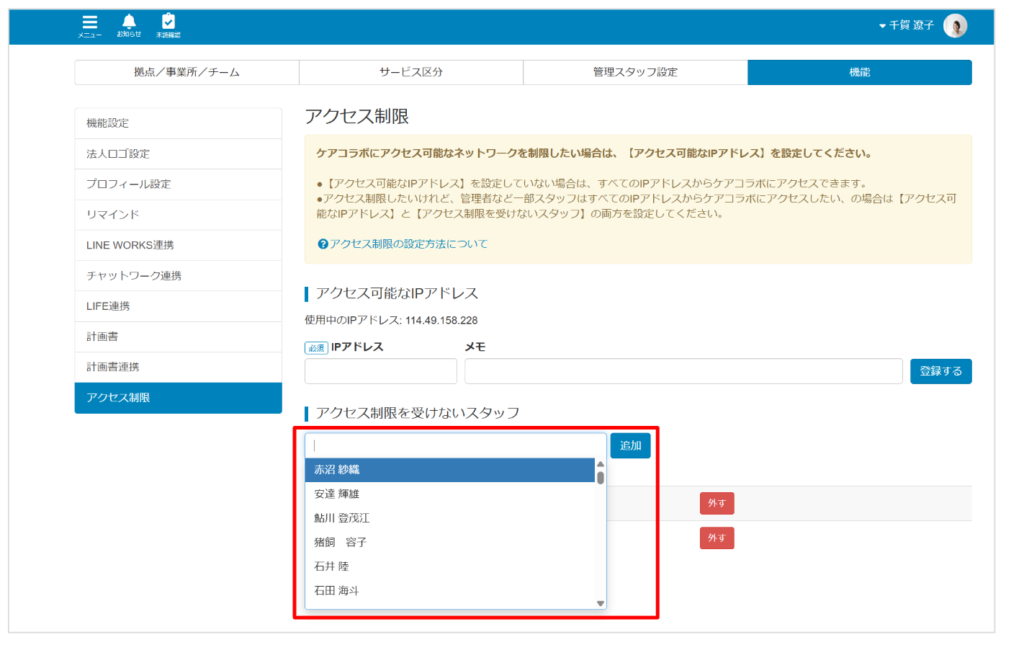Click the lower red 外す button
Viewport: 1024px width, 645px height.
click(716, 538)
